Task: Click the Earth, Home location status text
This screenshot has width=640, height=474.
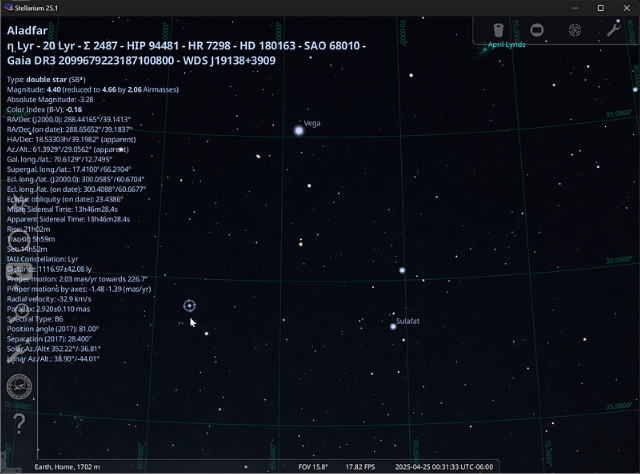Action: (x=70, y=467)
